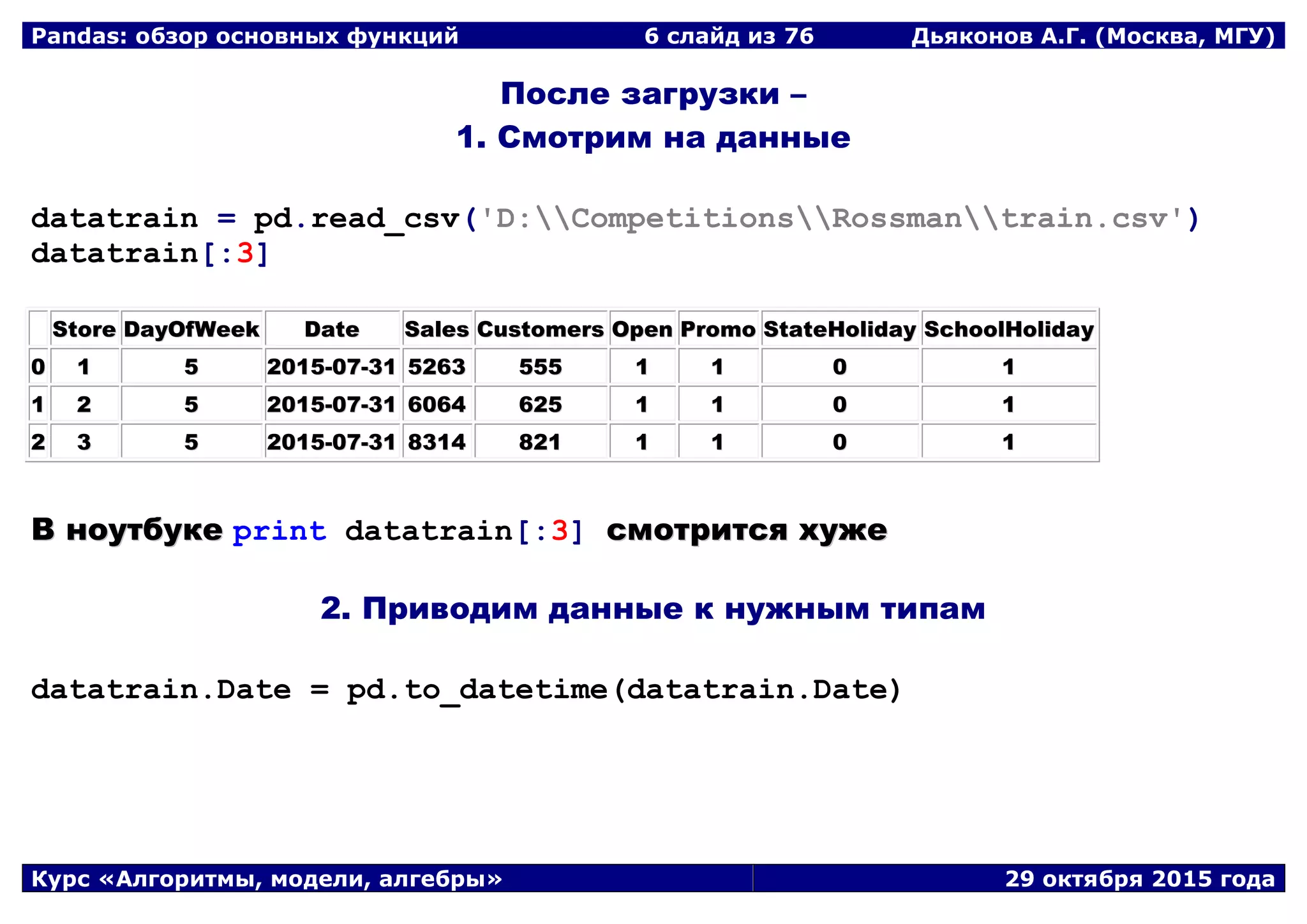This screenshot has width=1307, height=924.
Task: Select the 'Promo' column header
Action: pyautogui.click(x=718, y=329)
